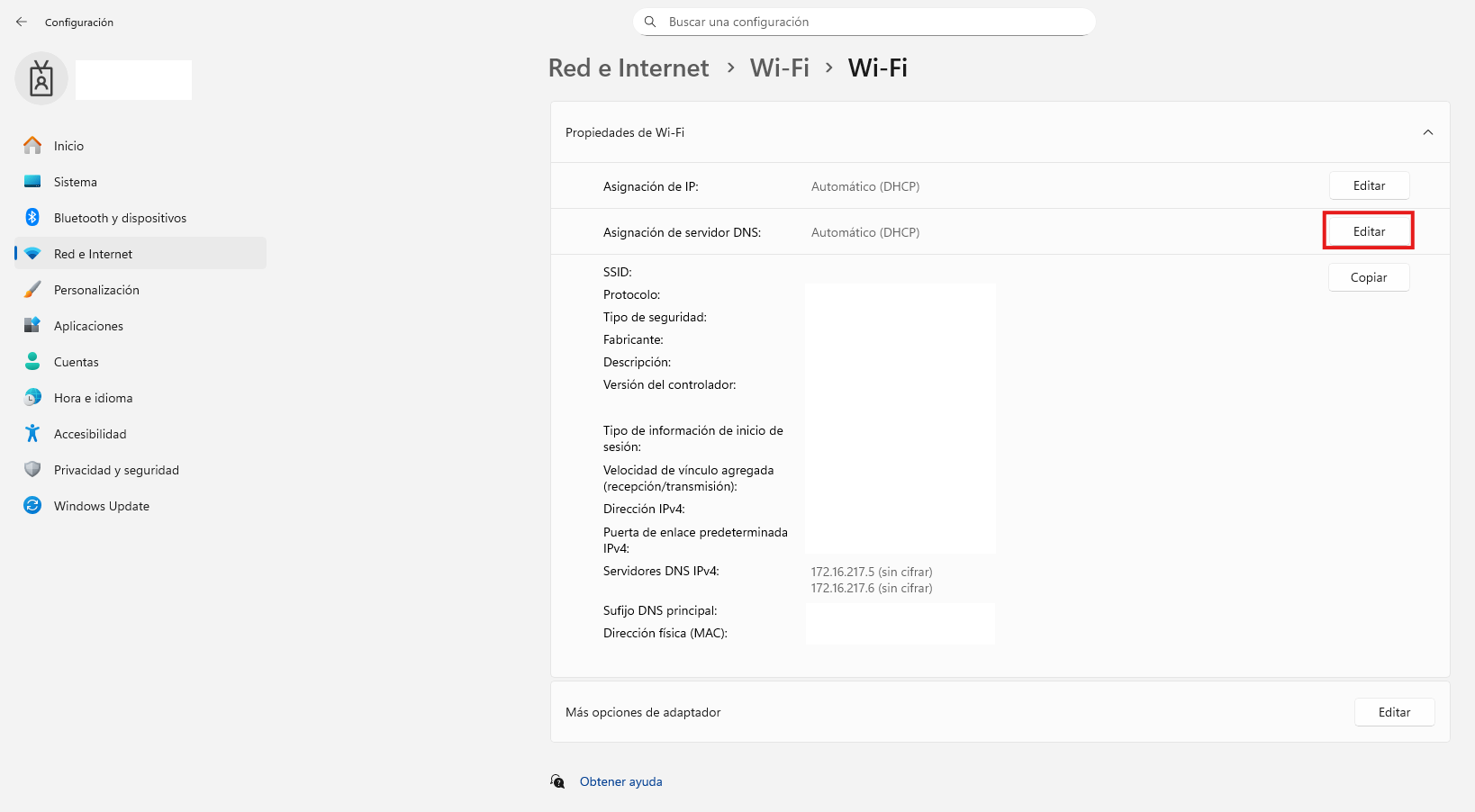Image resolution: width=1475 pixels, height=812 pixels.
Task: Edit the Asignación de servidor DNS
Action: tap(1369, 231)
